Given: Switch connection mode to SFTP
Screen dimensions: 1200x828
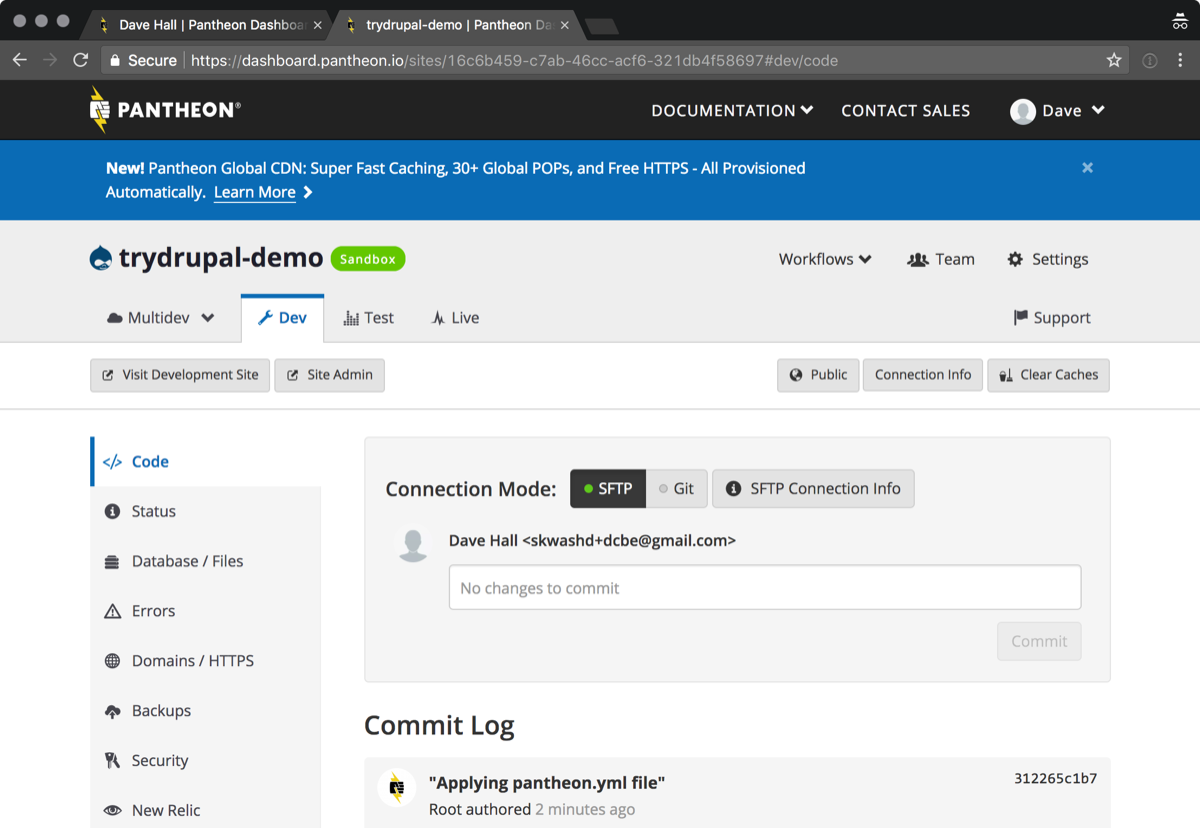Looking at the screenshot, I should coord(608,489).
